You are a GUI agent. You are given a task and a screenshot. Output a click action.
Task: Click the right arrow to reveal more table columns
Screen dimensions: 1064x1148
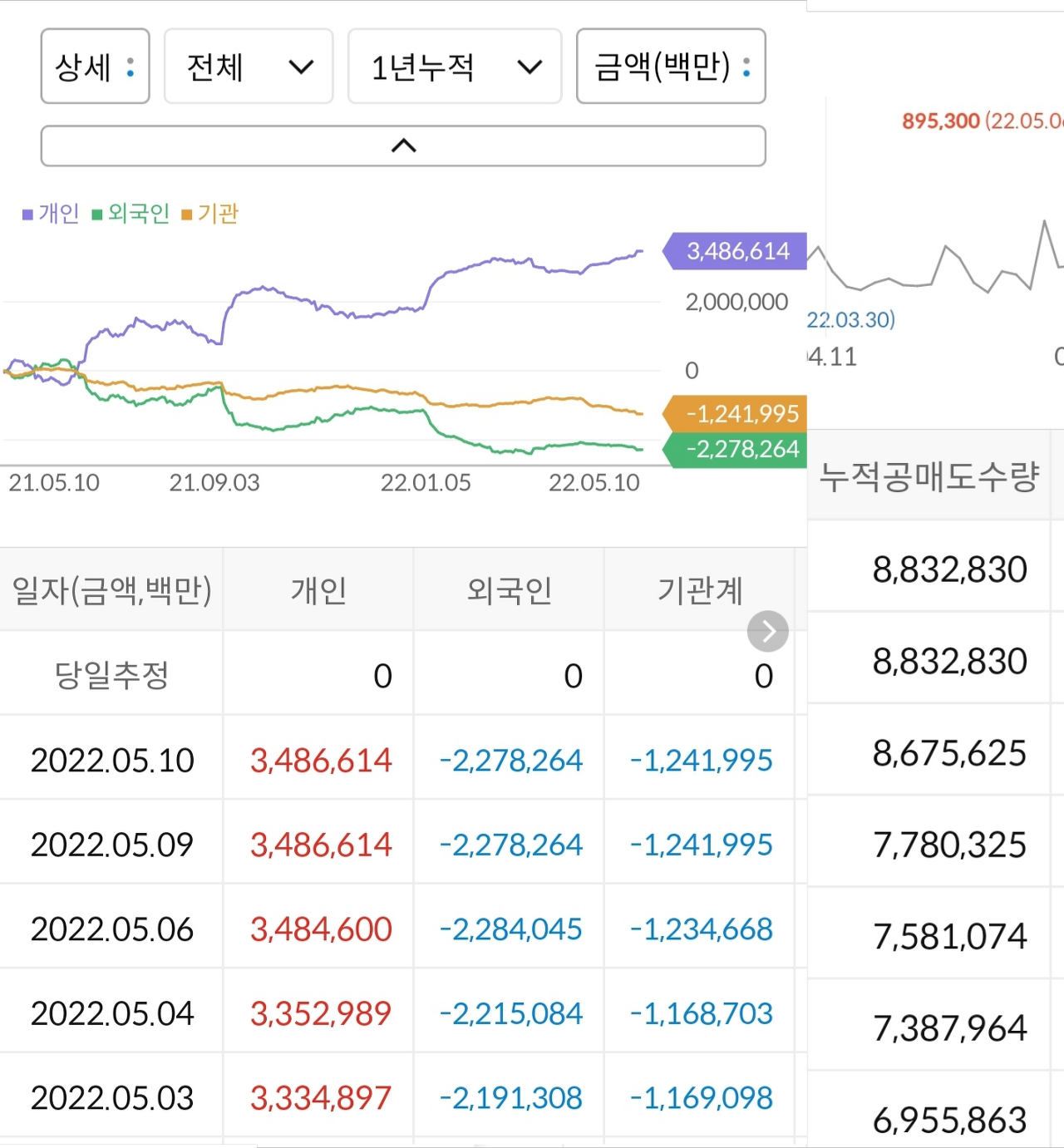[766, 630]
